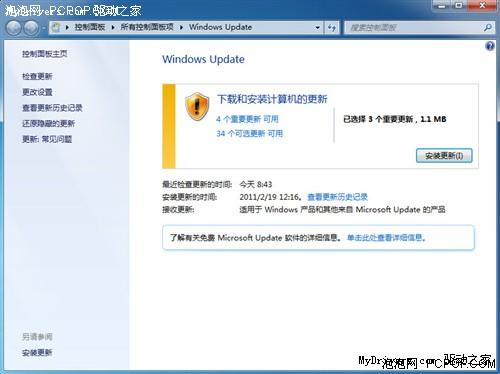Screen dimensions: 500x374
Task: Click 4 个重要更新 可用 link
Action: click(x=247, y=119)
